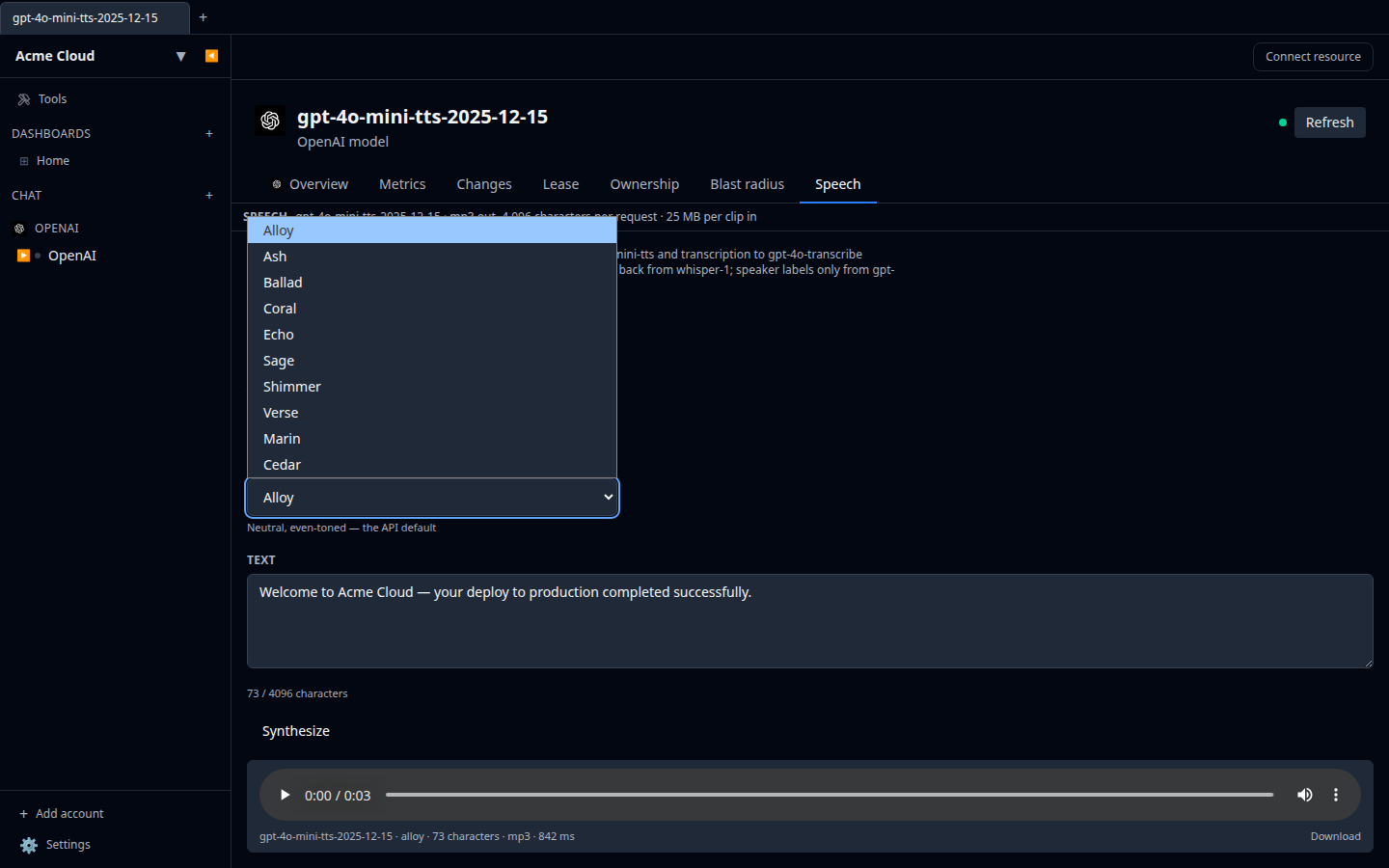Click the 'Neutral, even-toned' voice description
The image size is (1389, 868).
tap(341, 528)
